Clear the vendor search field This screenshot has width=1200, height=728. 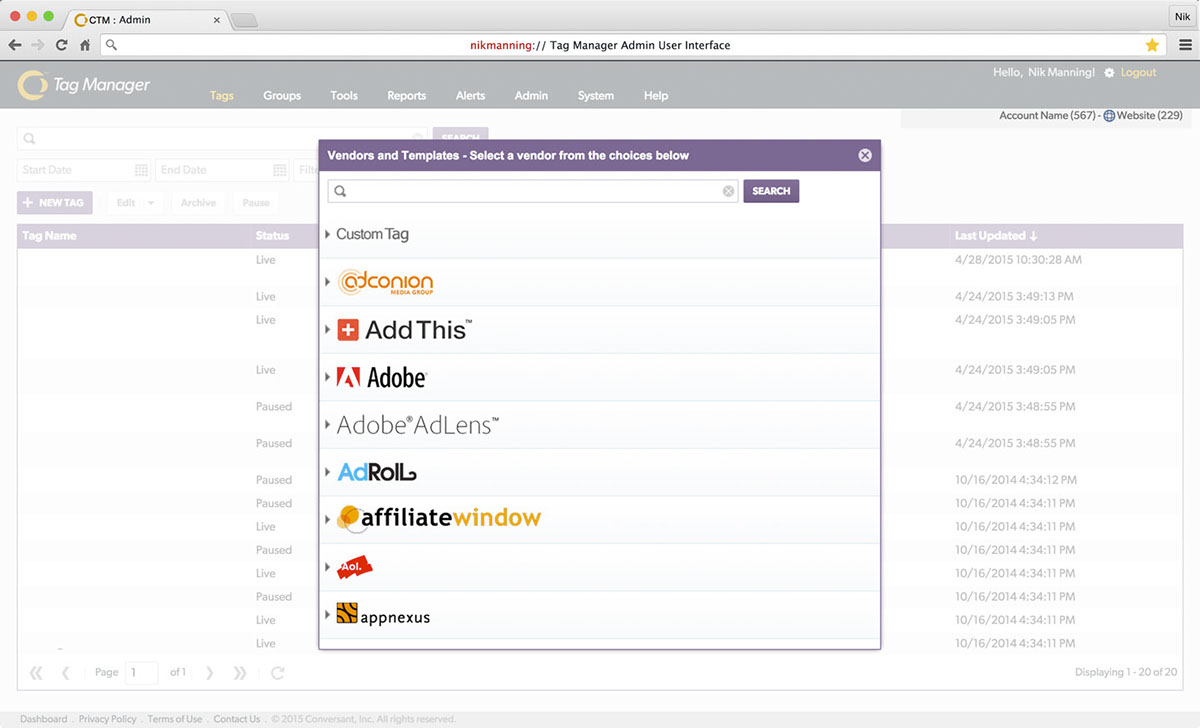click(728, 191)
